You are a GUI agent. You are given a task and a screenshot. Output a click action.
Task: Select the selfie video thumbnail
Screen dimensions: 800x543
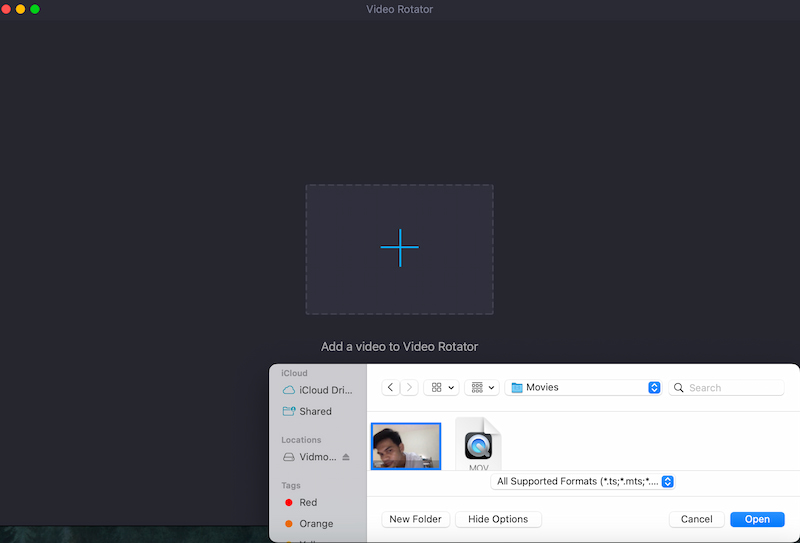[406, 447]
